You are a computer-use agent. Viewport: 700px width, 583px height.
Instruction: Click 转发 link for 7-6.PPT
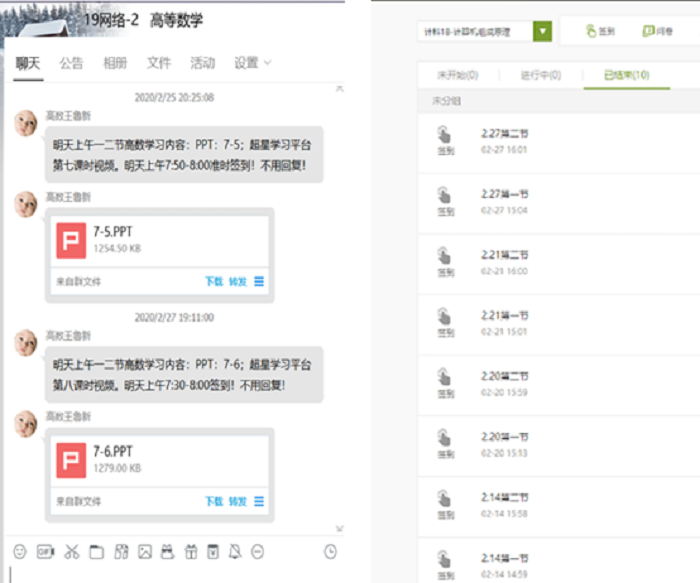tap(237, 501)
